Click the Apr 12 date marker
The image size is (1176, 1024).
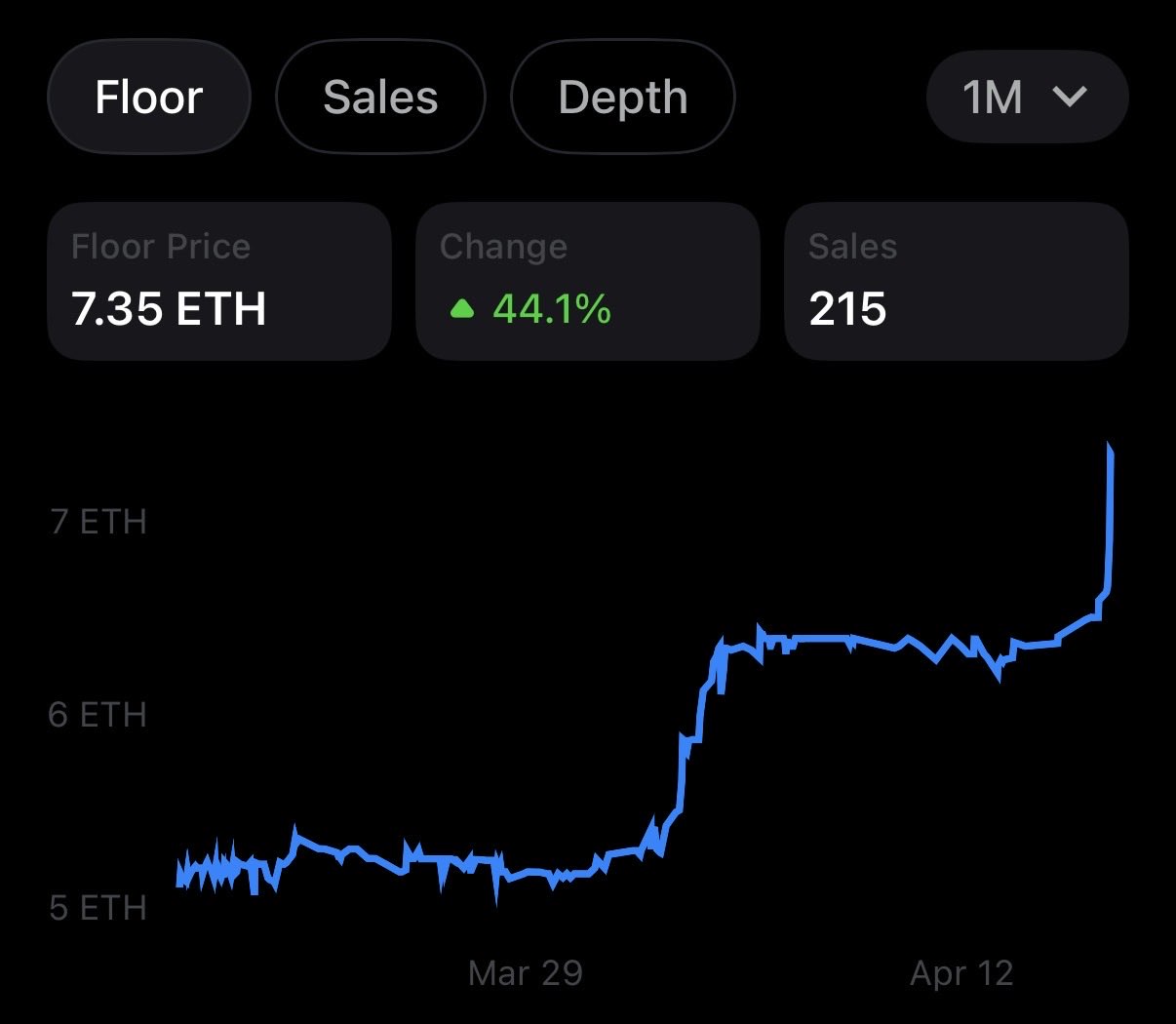pos(961,972)
